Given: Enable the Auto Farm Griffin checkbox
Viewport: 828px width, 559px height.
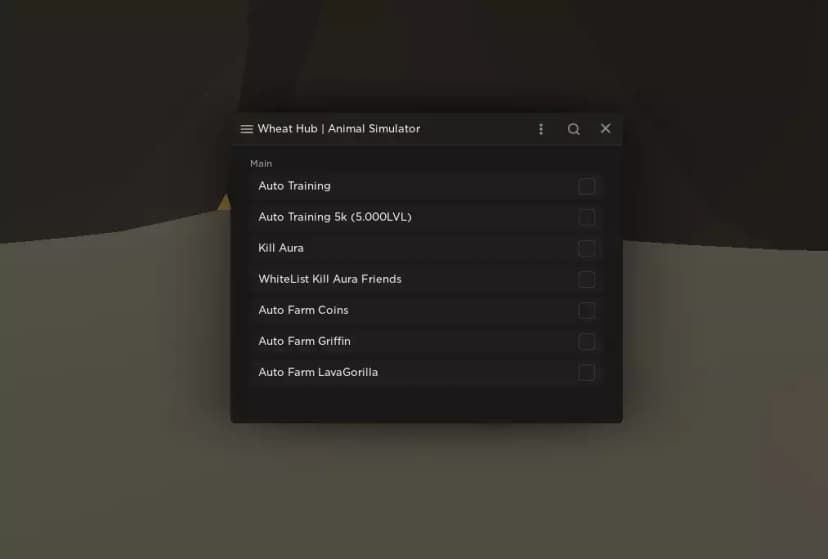Looking at the screenshot, I should (587, 342).
